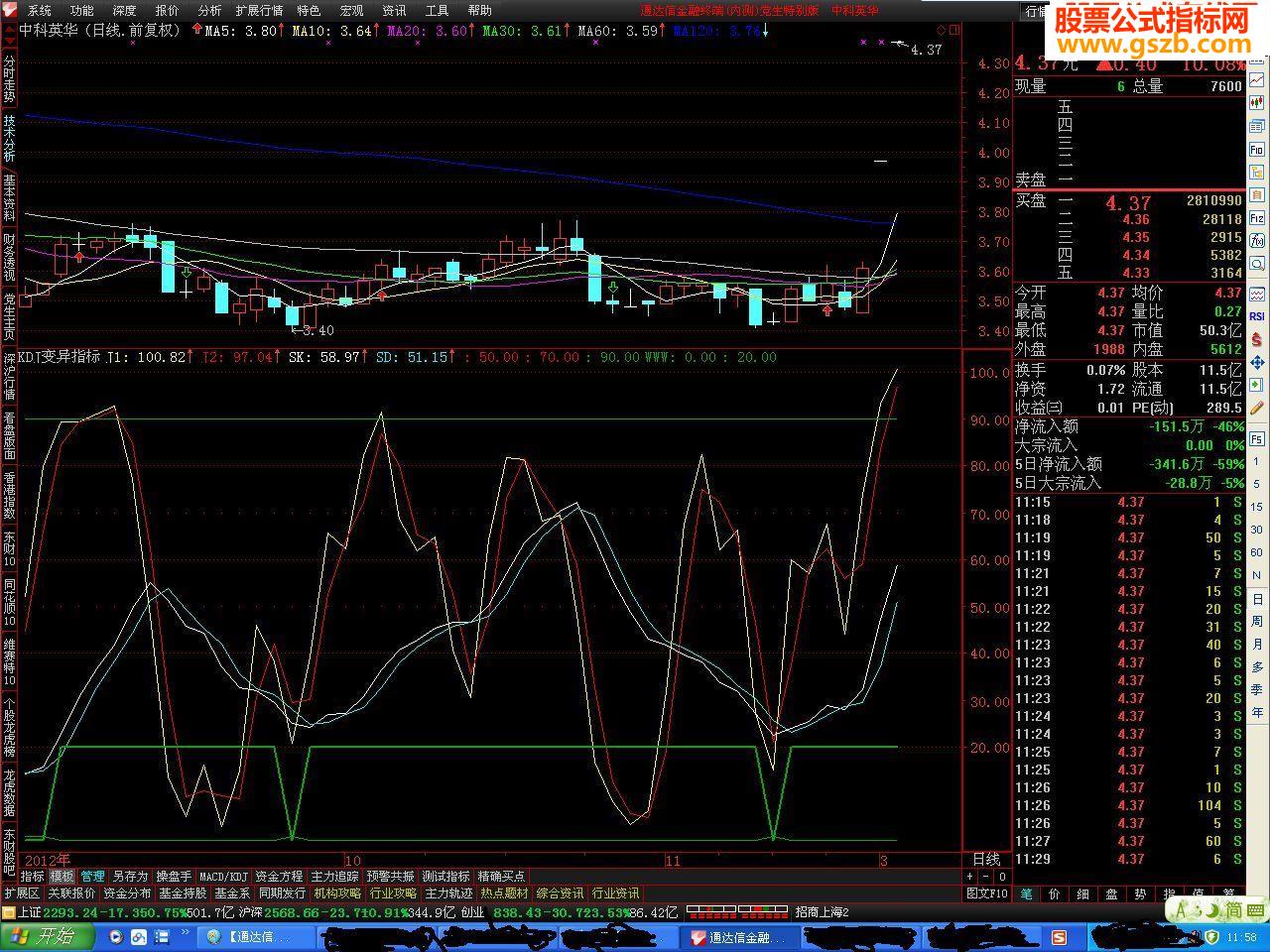The image size is (1270, 952).
Task: Select the 管理 tab
Action: click(x=92, y=877)
